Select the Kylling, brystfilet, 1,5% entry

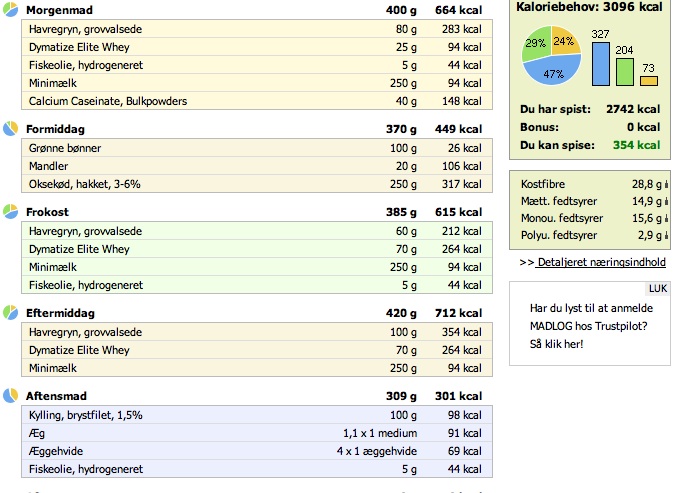257,415
